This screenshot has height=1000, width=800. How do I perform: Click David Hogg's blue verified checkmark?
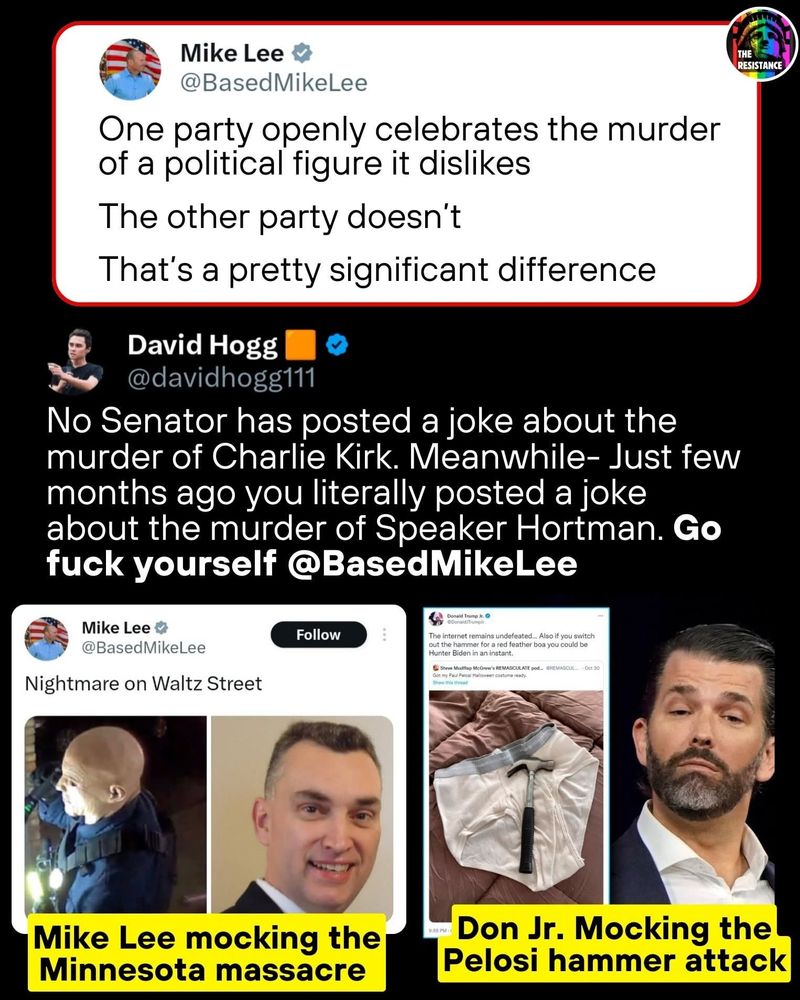pyautogui.click(x=337, y=345)
